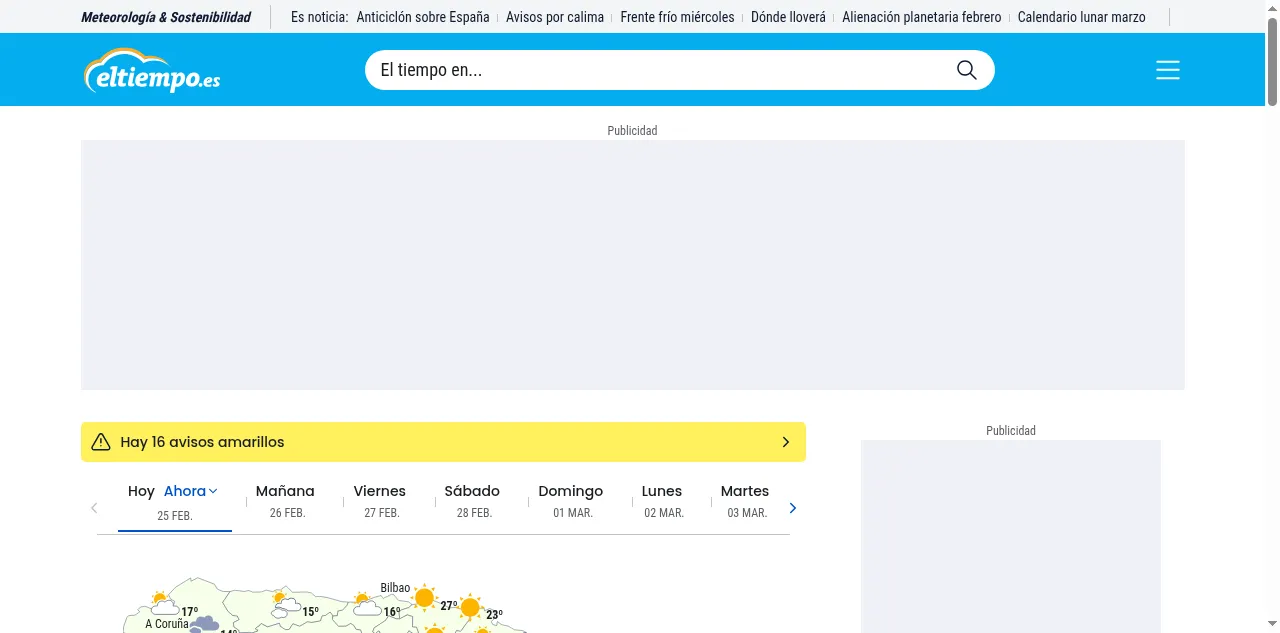Select the Lunes 02 MAR. tab
Image resolution: width=1280 pixels, height=633 pixels.
click(662, 501)
